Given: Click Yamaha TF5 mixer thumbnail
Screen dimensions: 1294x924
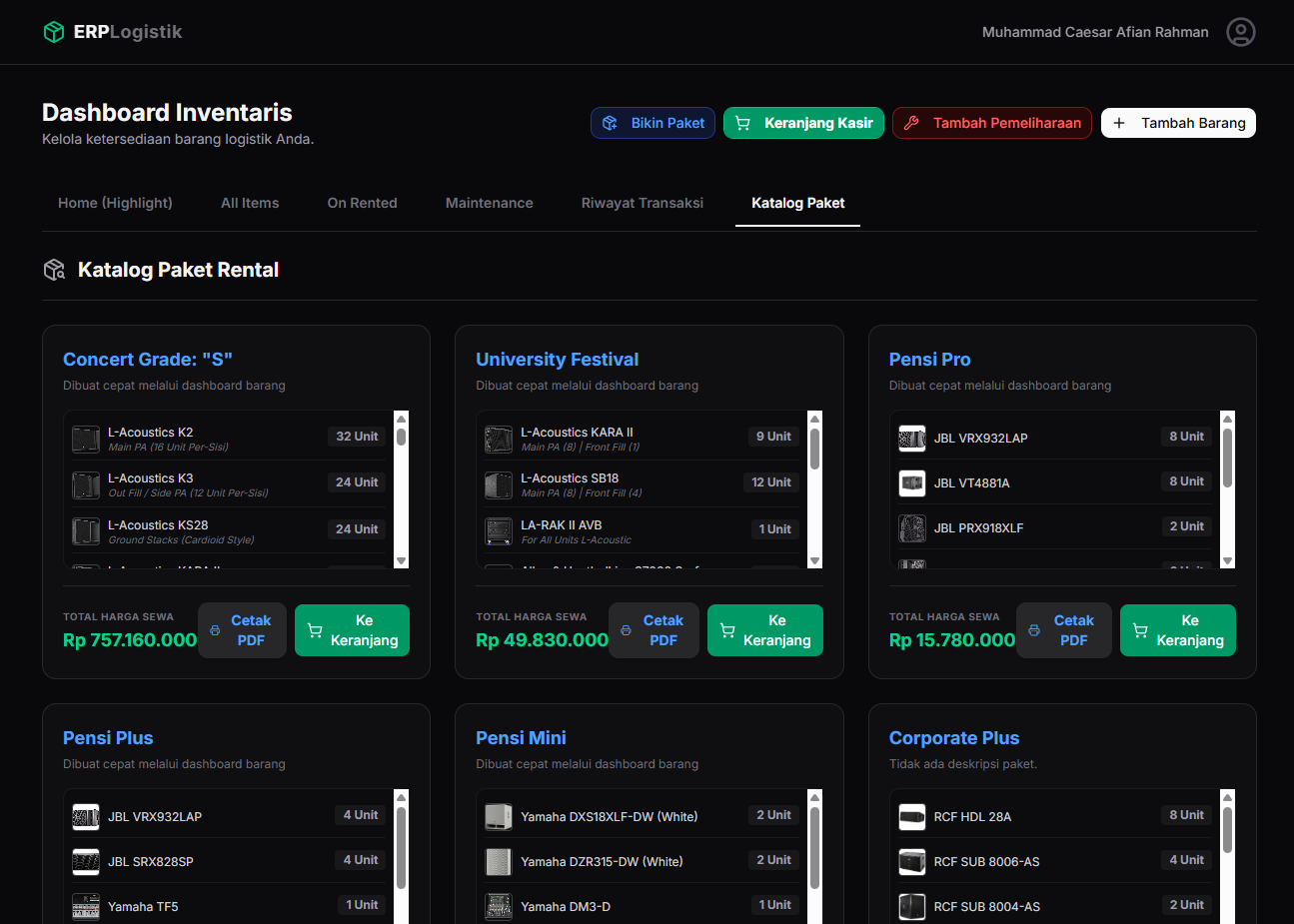Looking at the screenshot, I should click(86, 906).
